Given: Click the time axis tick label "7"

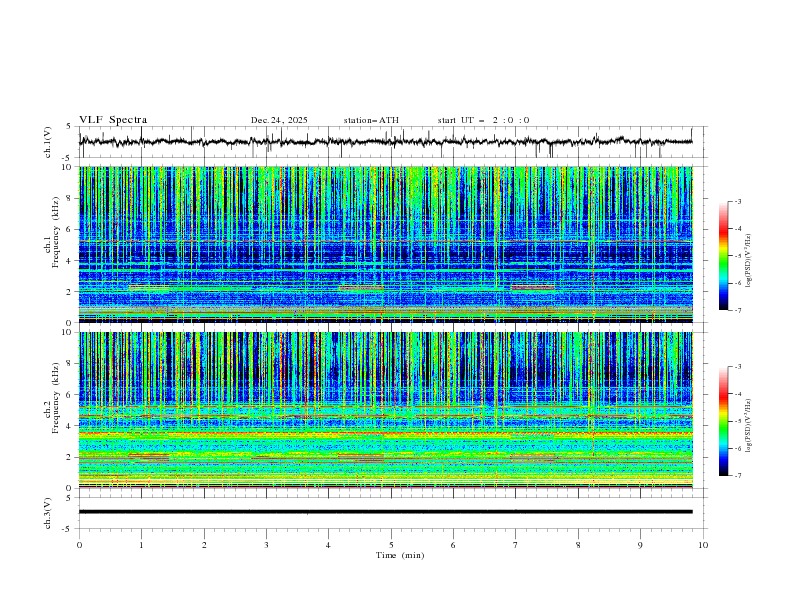Looking at the screenshot, I should tap(516, 545).
